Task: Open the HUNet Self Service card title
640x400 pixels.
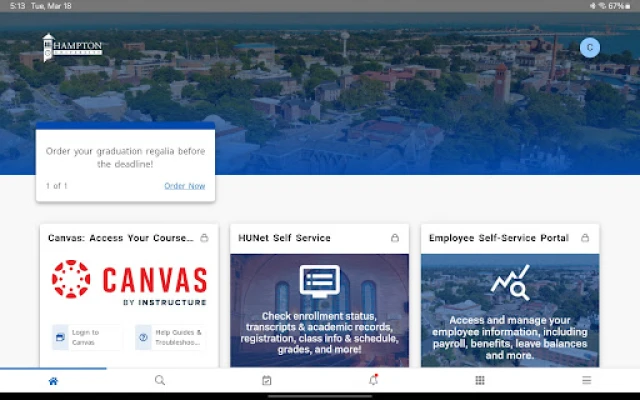Action: (x=285, y=238)
